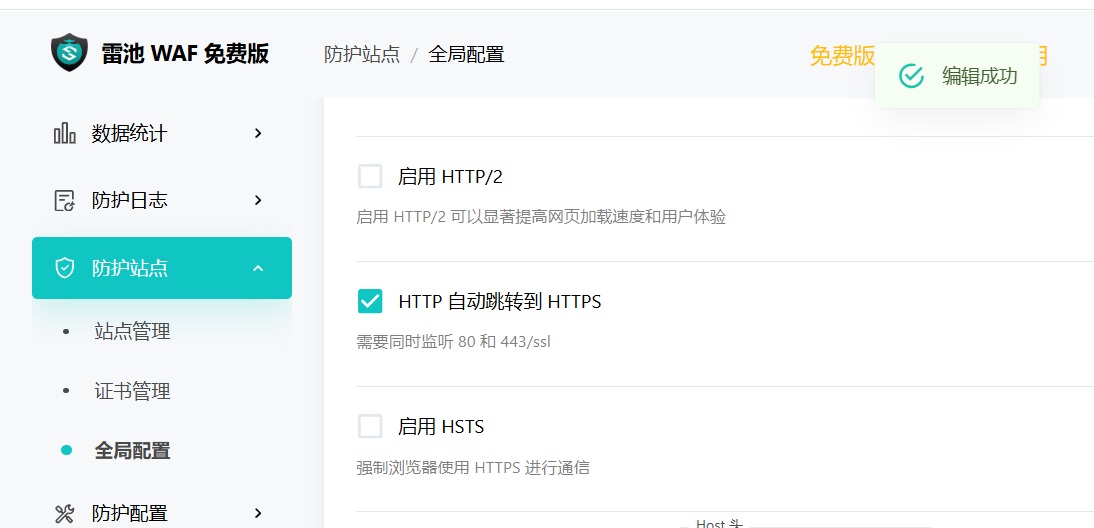Screen dimensions: 1094x528
Task: Click the 防护日志 log document icon
Action: coord(64,200)
